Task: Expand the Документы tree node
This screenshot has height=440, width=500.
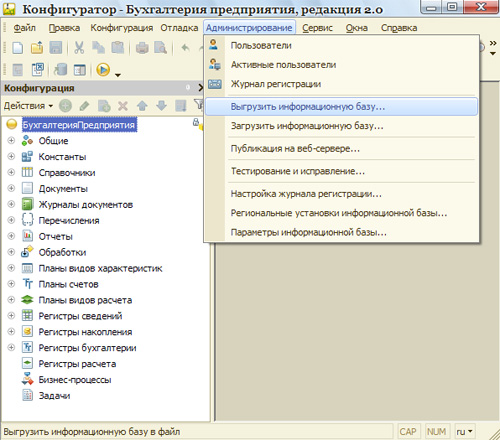Action: [x=11, y=188]
